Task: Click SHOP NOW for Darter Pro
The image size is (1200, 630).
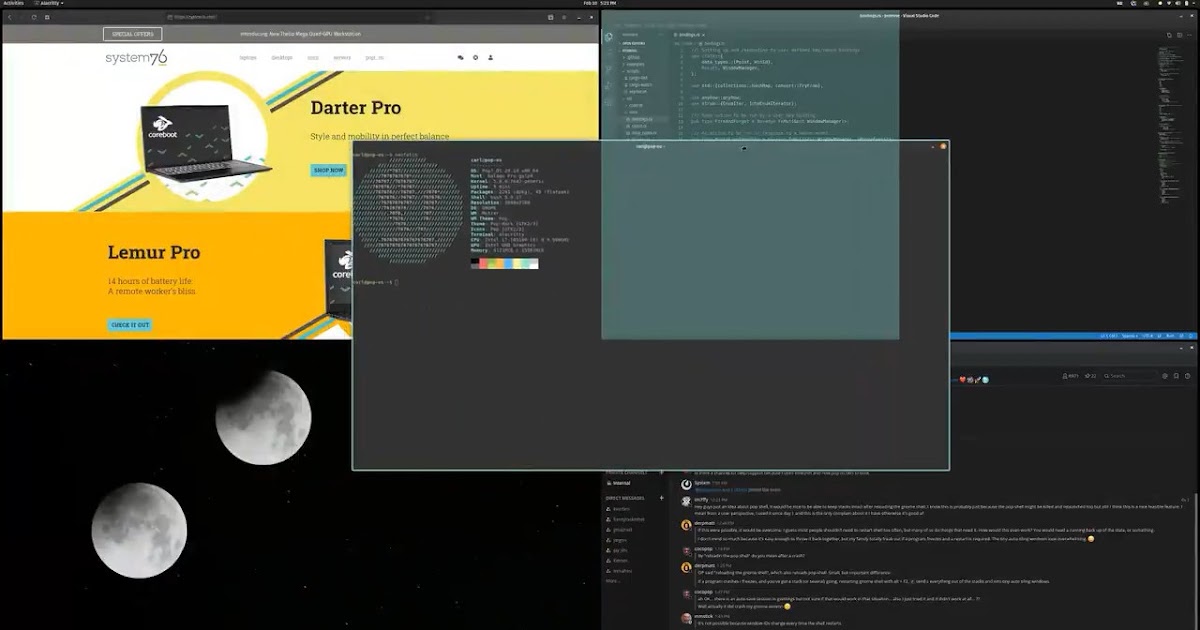Action: coord(329,170)
